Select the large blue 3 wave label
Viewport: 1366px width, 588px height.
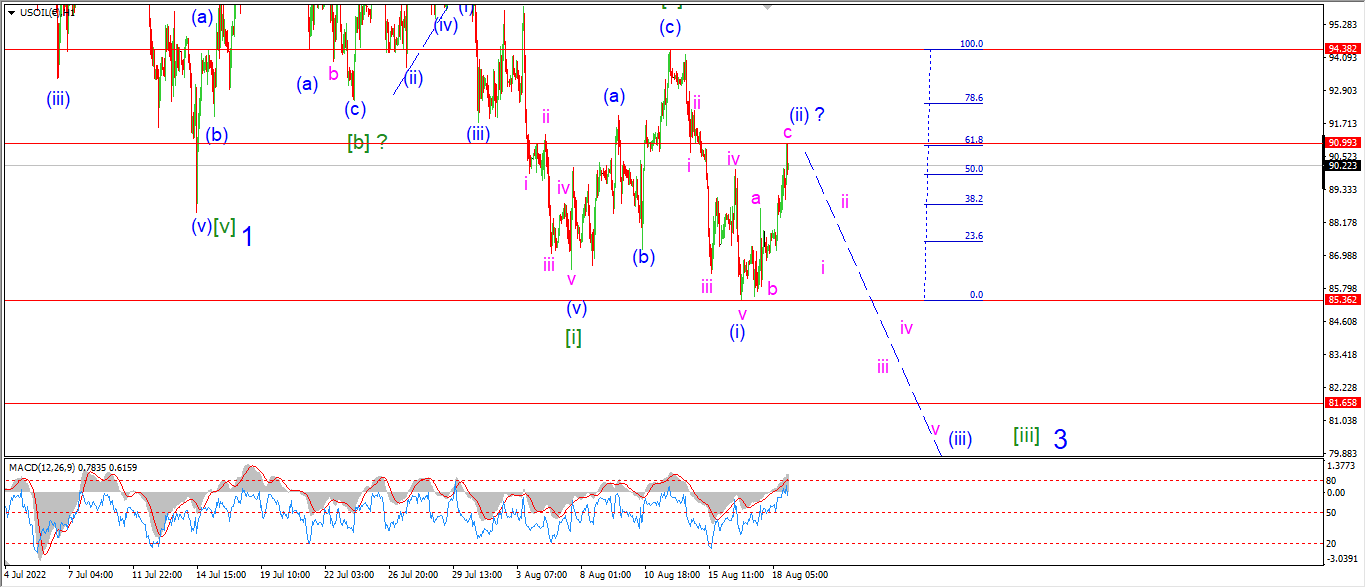(1060, 439)
